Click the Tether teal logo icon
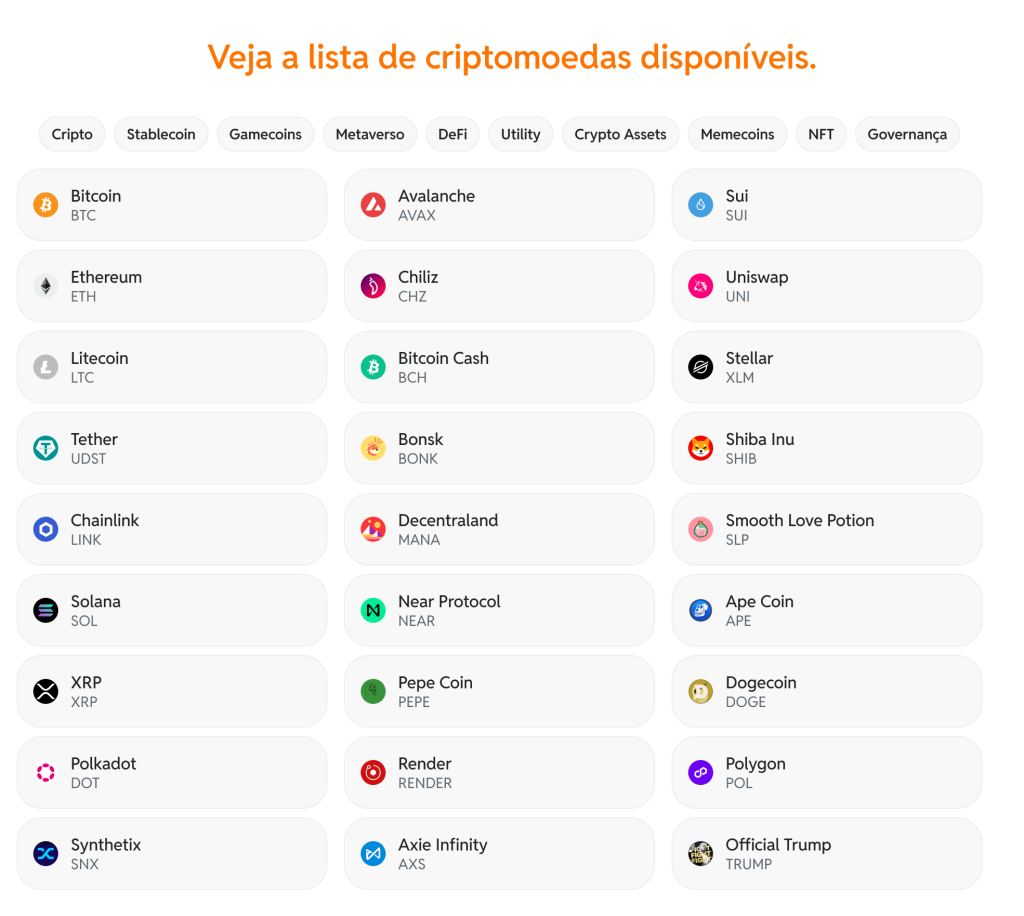 click(44, 448)
